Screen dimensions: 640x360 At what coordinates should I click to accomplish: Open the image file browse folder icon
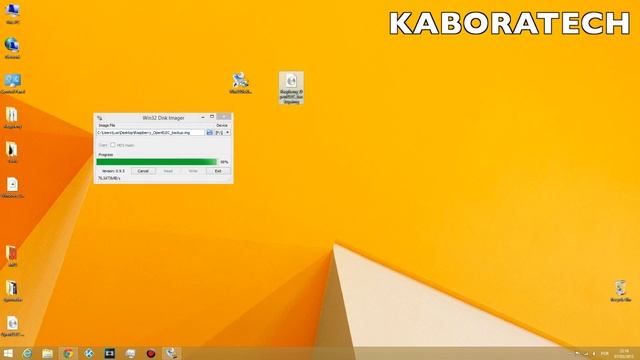pos(209,133)
